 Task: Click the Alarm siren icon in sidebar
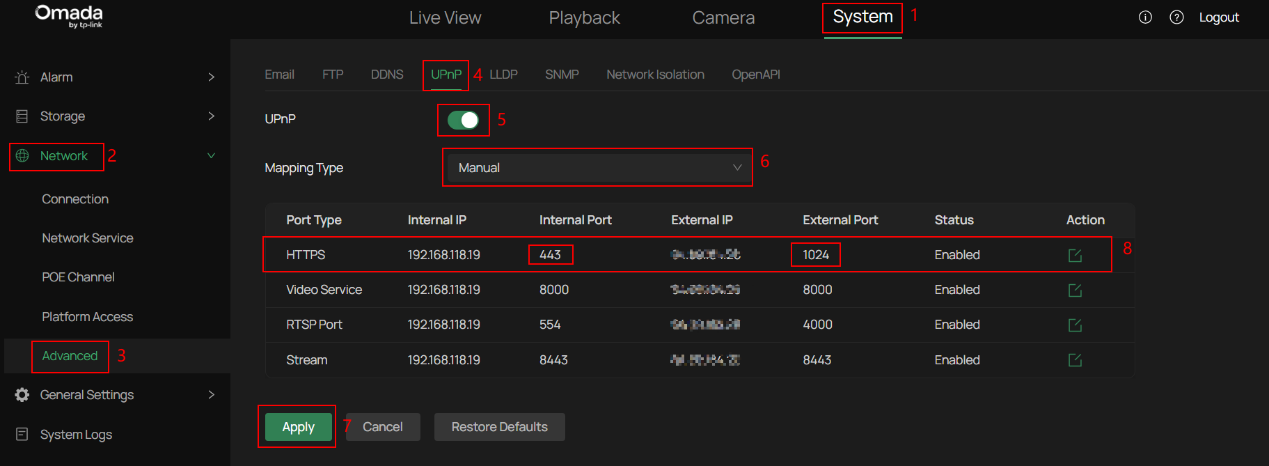22,77
